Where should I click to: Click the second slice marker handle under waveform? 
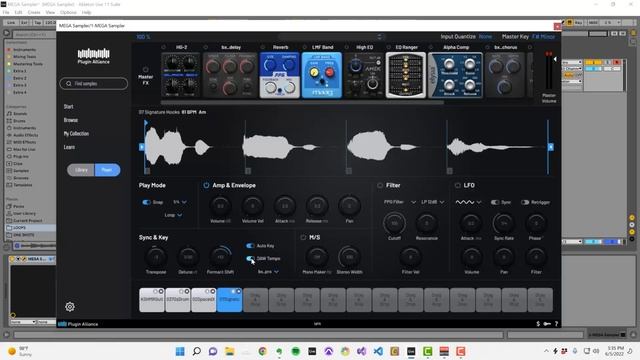[248, 171]
